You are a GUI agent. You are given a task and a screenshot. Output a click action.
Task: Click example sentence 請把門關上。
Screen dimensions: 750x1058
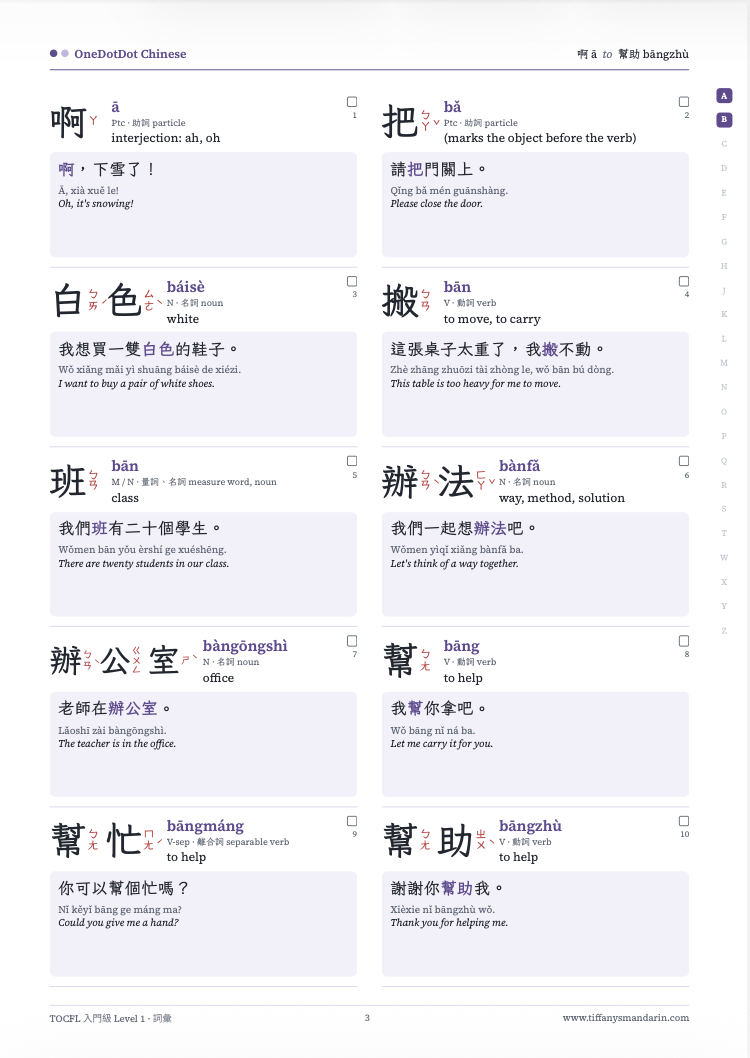438,169
